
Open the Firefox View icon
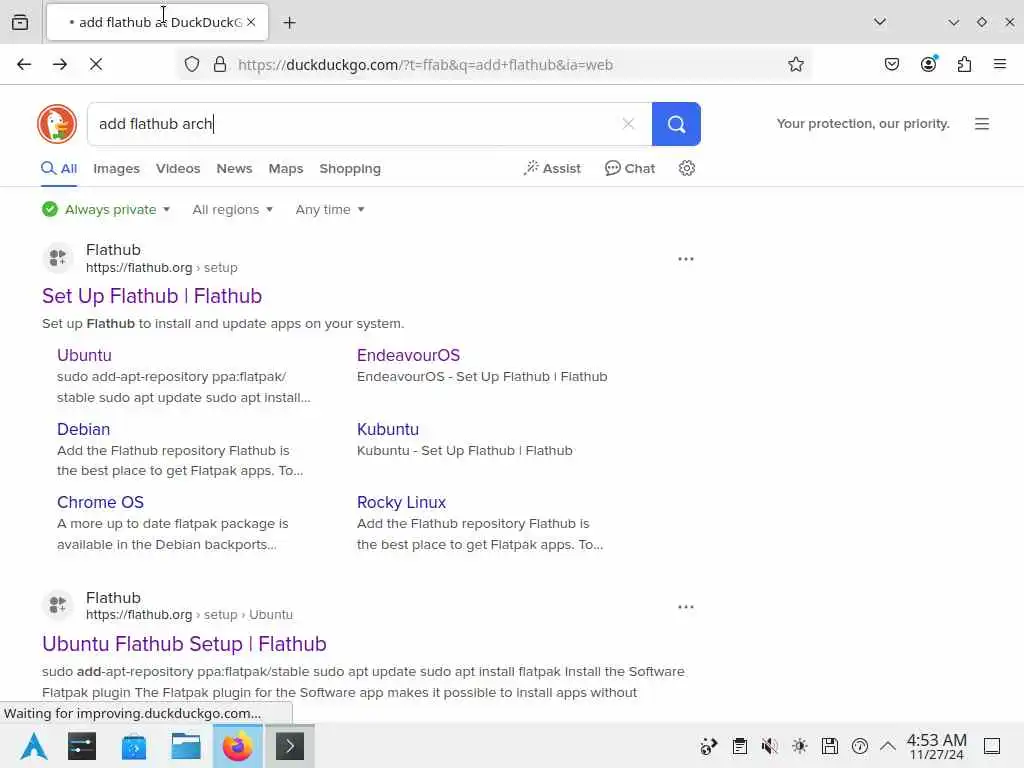[x=20, y=22]
